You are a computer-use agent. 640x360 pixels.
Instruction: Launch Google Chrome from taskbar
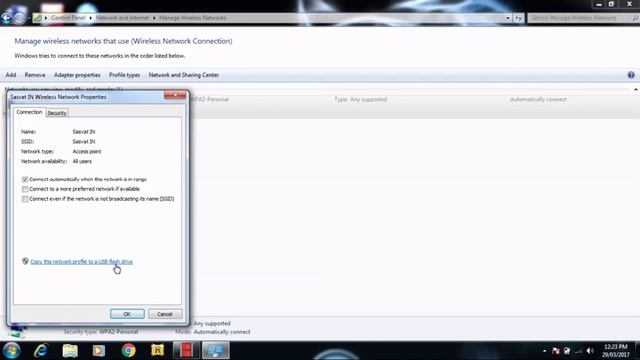coord(128,350)
